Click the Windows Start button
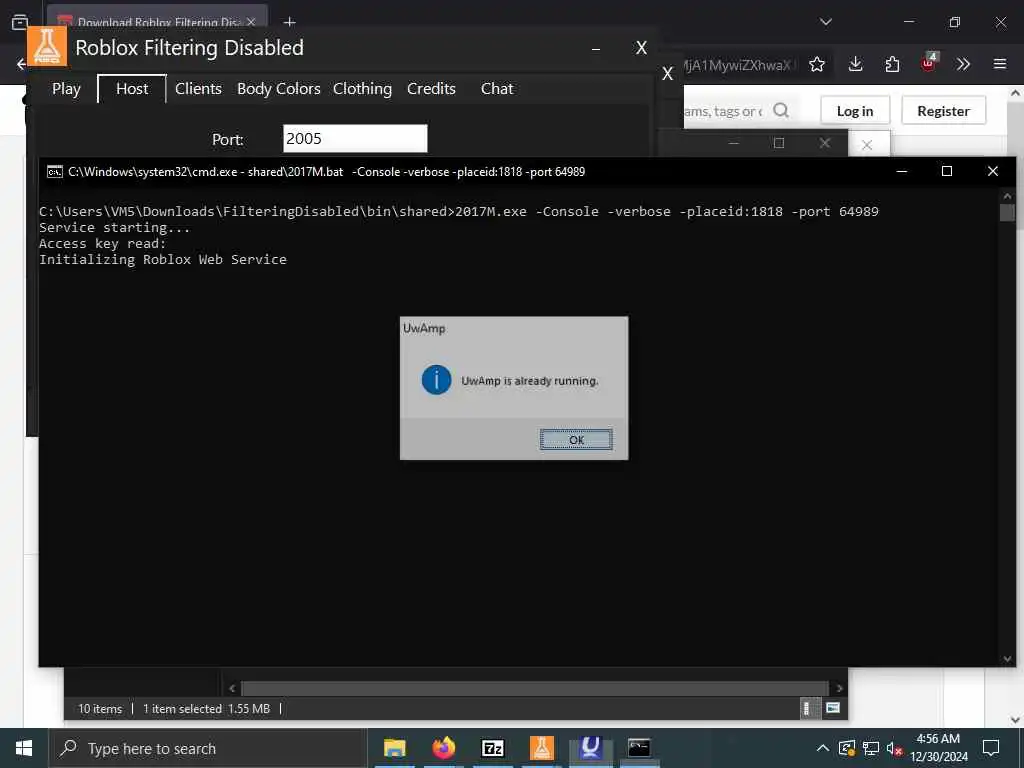 [x=24, y=748]
